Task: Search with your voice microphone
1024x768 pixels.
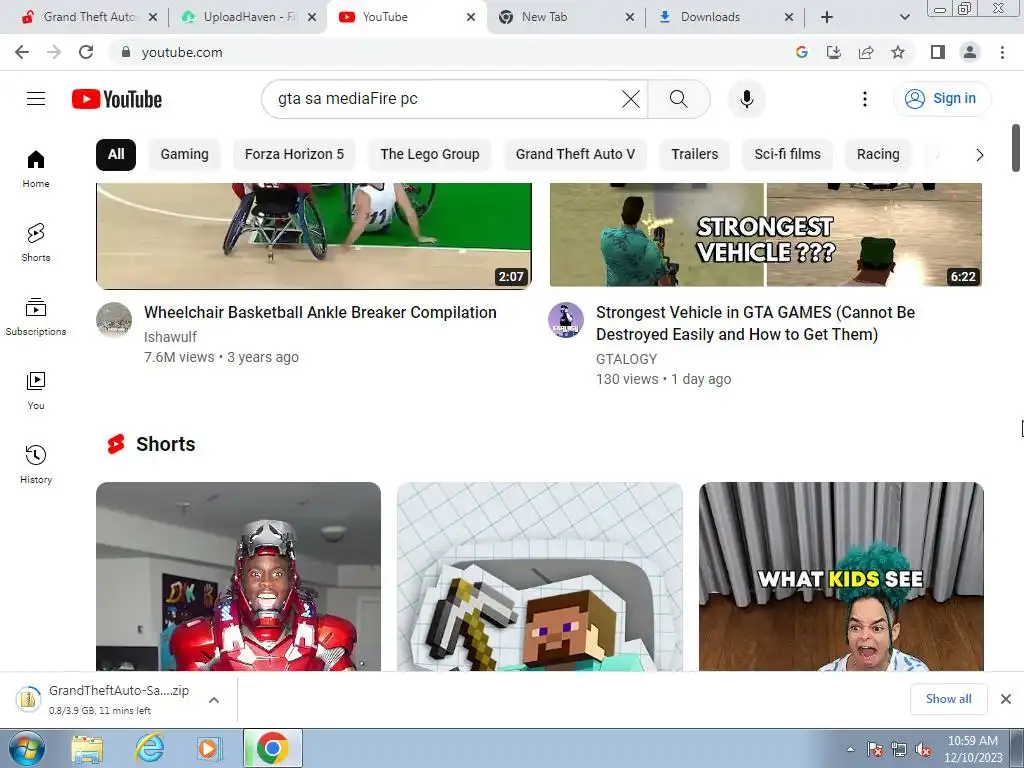Action: pyautogui.click(x=746, y=99)
